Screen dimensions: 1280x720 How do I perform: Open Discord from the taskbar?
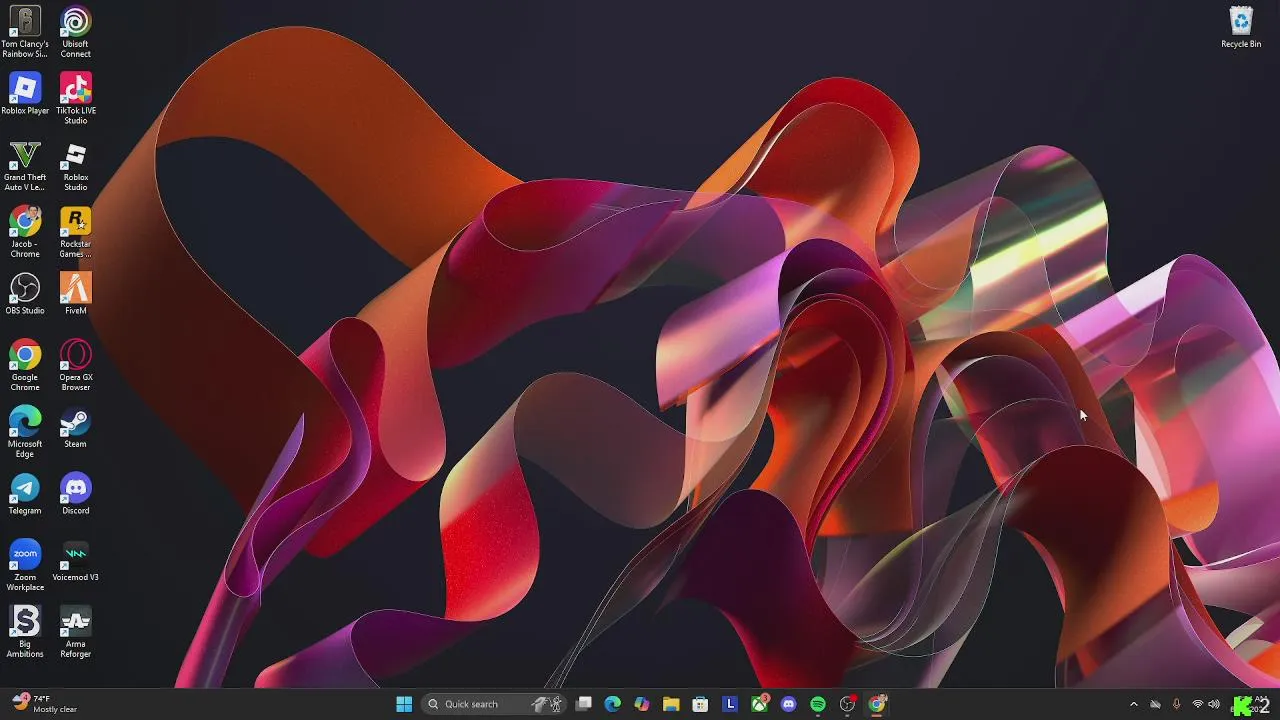(x=788, y=704)
